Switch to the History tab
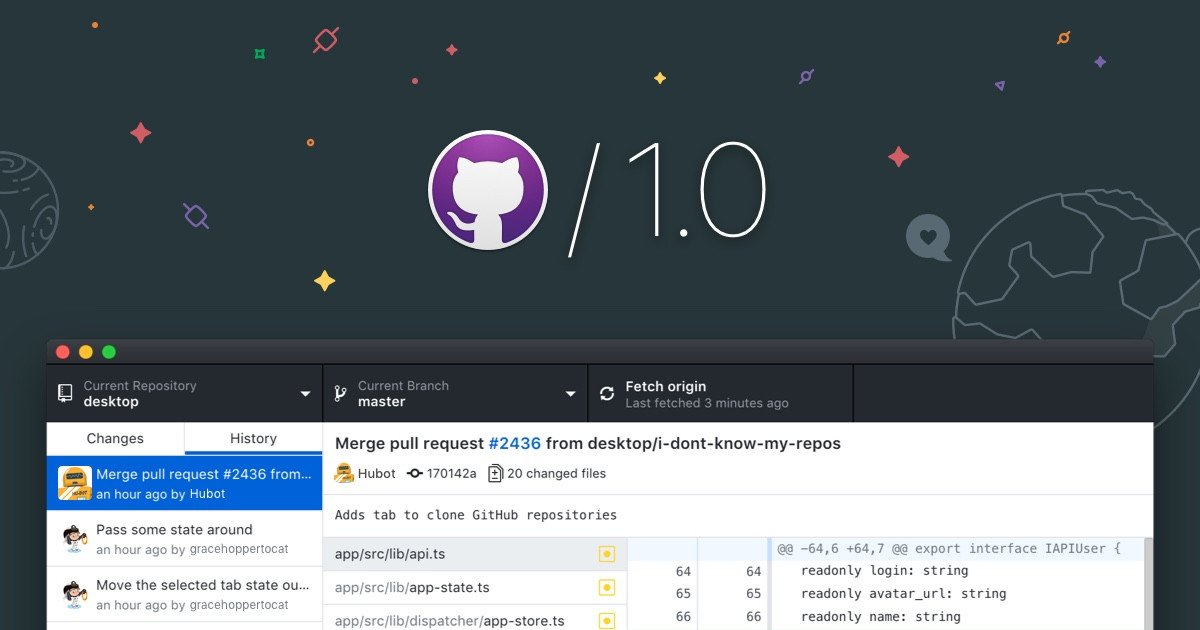The height and width of the screenshot is (630, 1200). pos(252,438)
